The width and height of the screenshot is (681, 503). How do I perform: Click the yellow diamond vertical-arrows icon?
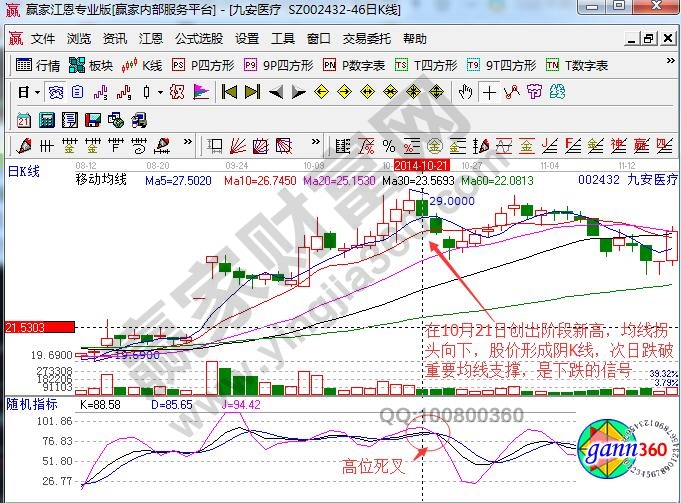coord(436,93)
